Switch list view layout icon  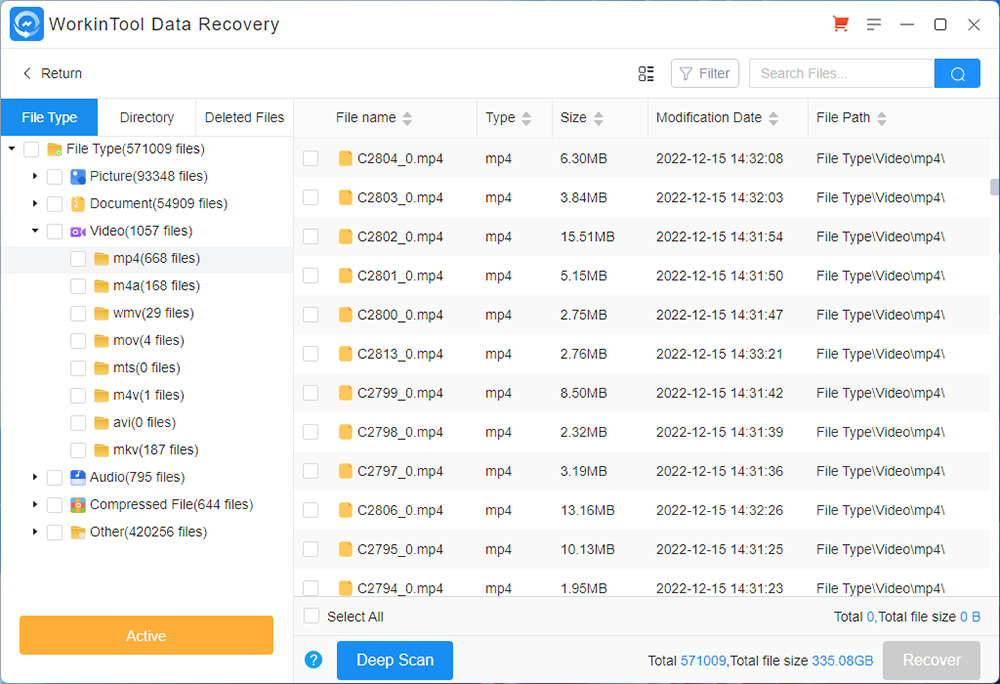tap(646, 73)
